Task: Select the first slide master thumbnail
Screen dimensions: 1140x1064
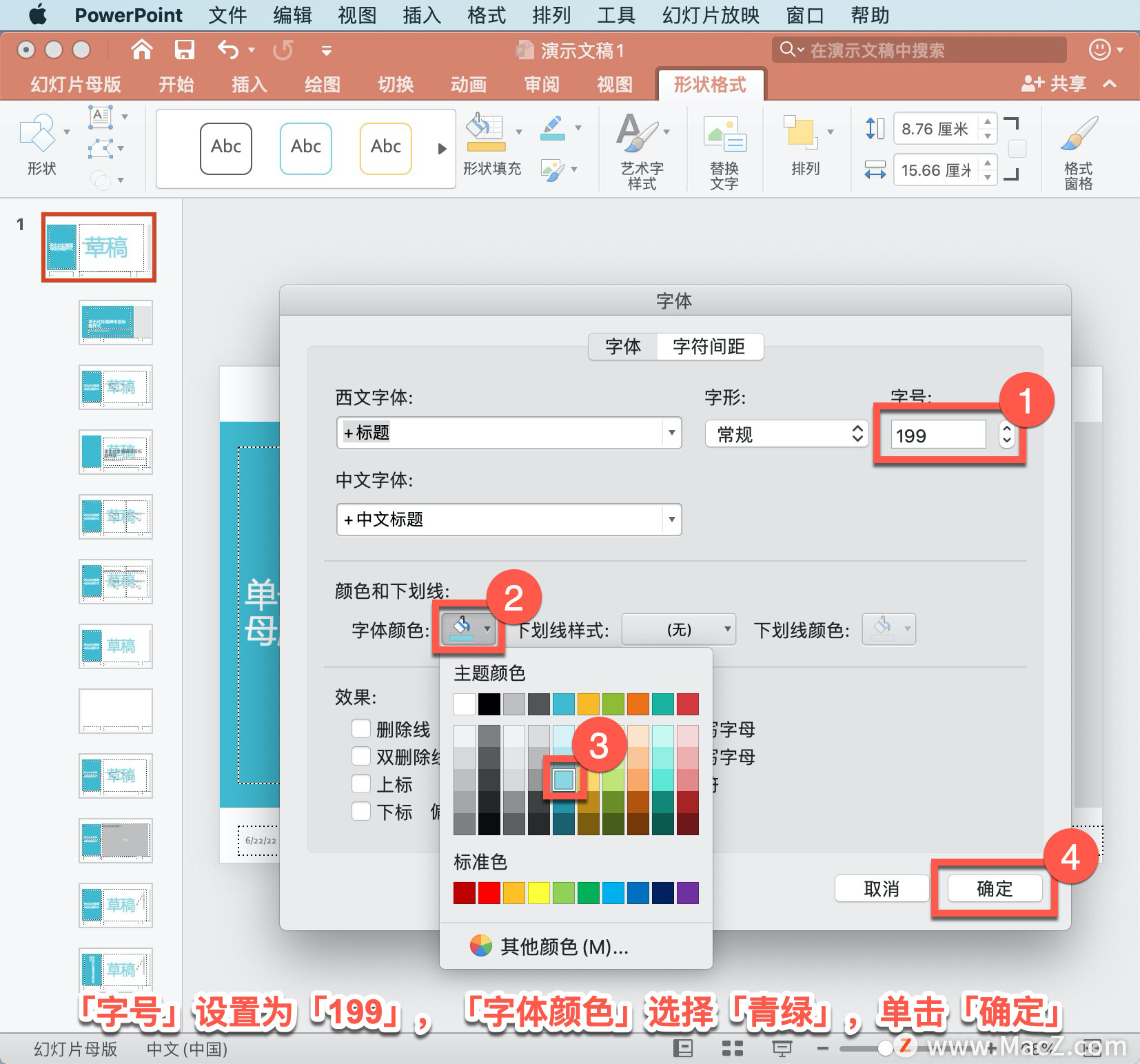Action: 99,247
